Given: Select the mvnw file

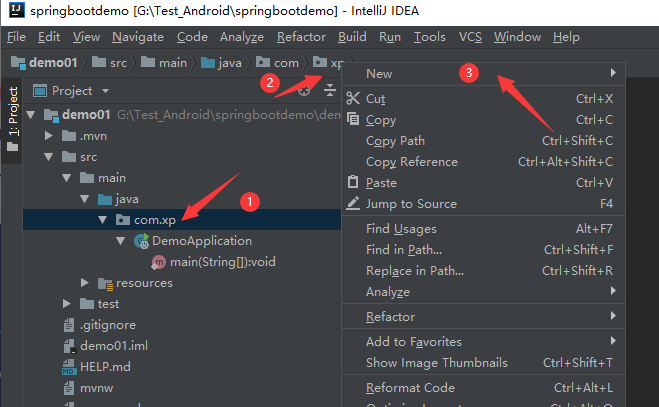Looking at the screenshot, I should tap(97, 388).
